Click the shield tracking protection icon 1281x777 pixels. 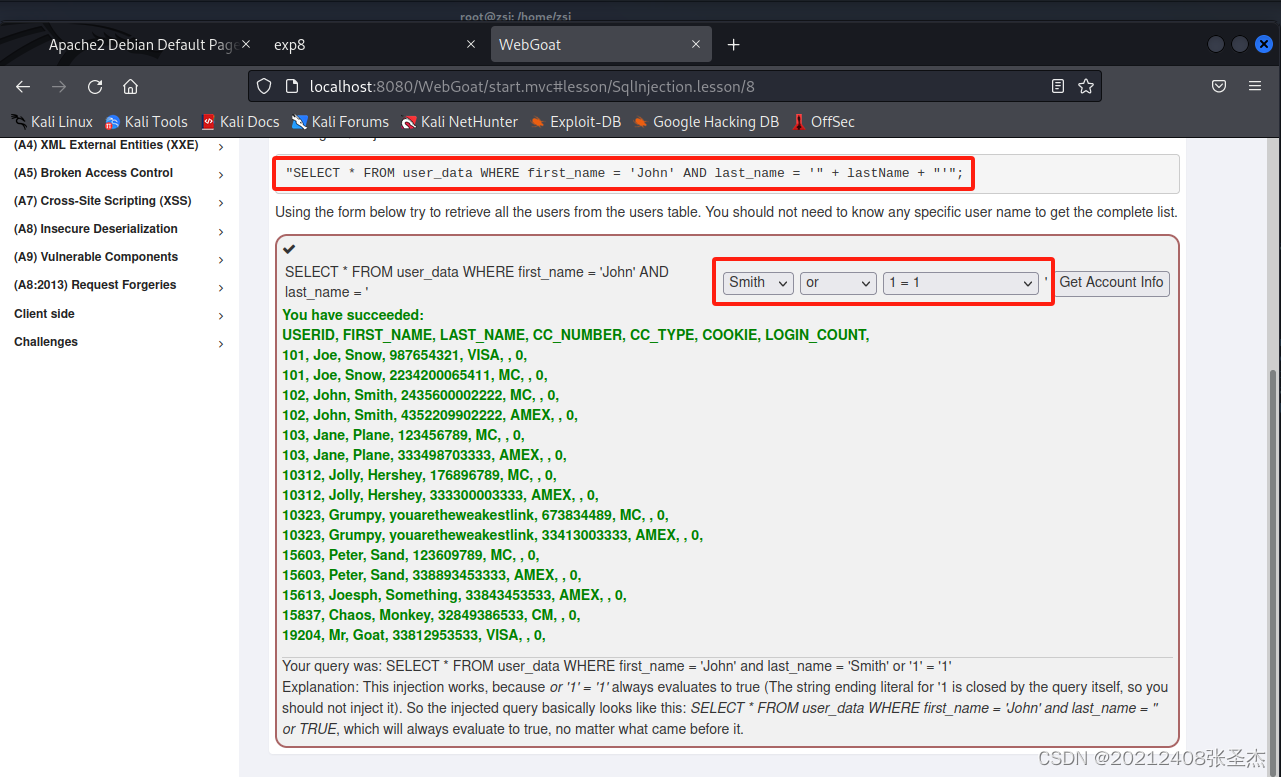(264, 87)
